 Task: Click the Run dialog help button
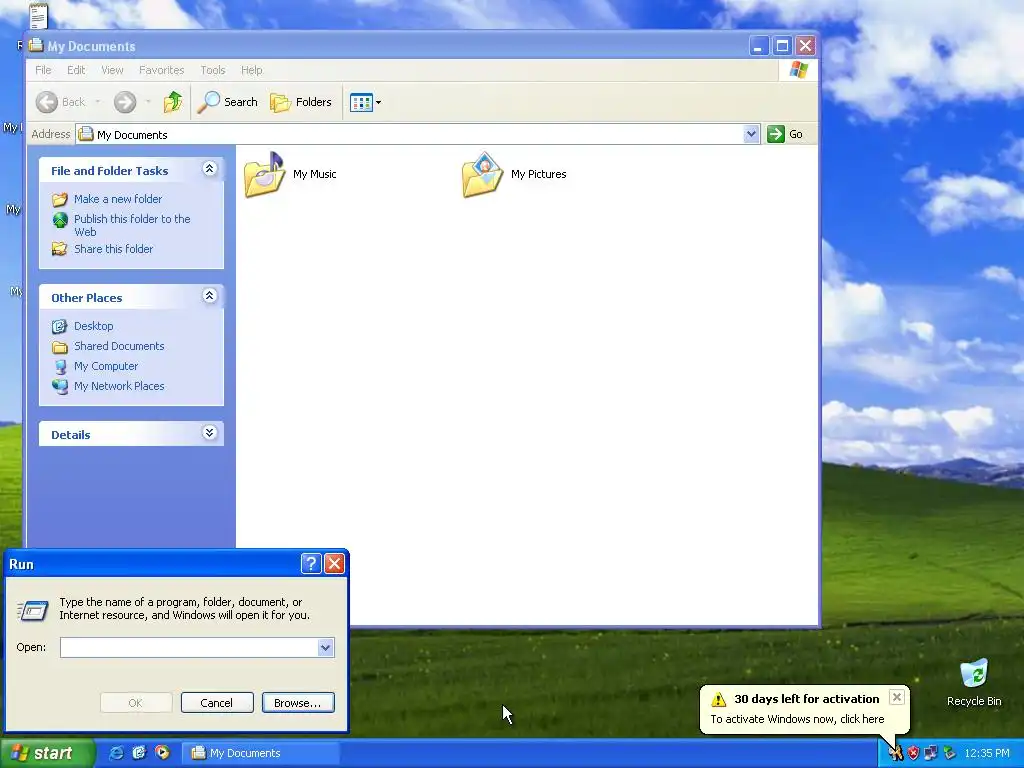tap(312, 564)
